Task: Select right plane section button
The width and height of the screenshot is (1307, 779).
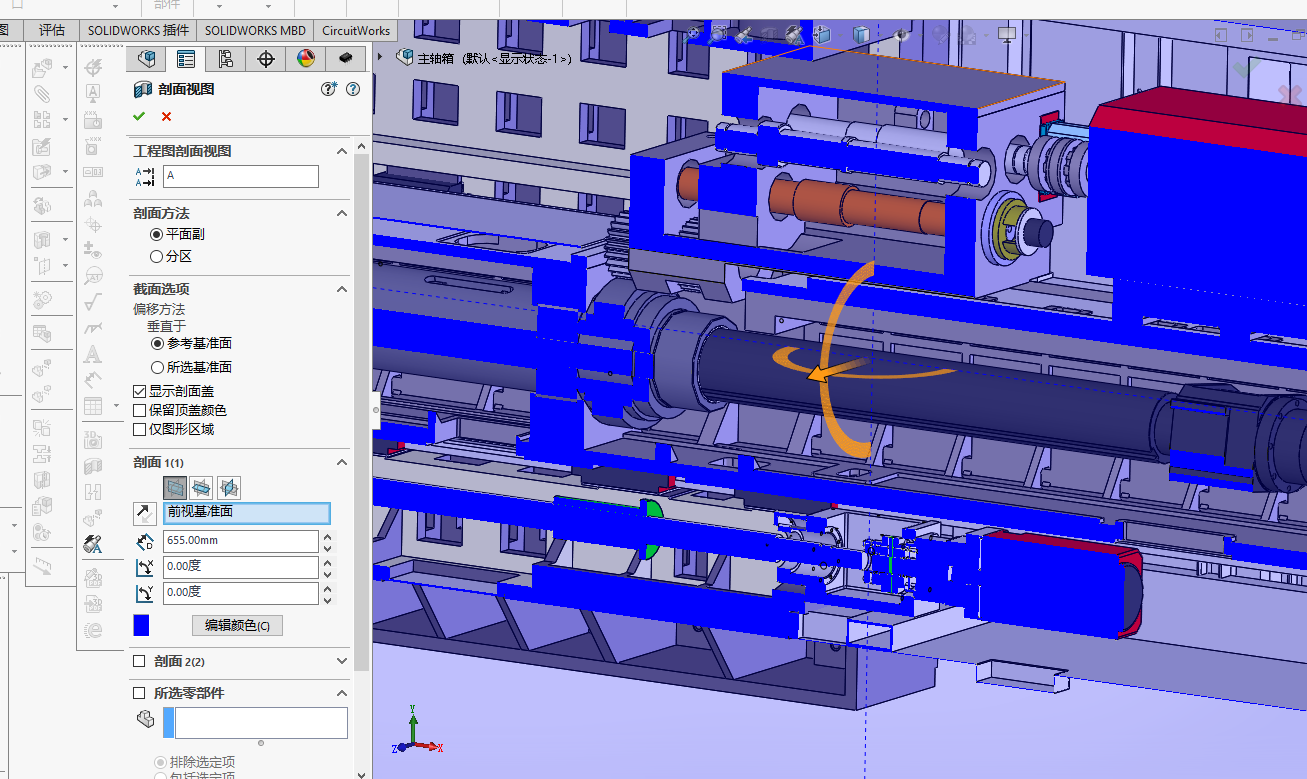Action: [228, 487]
